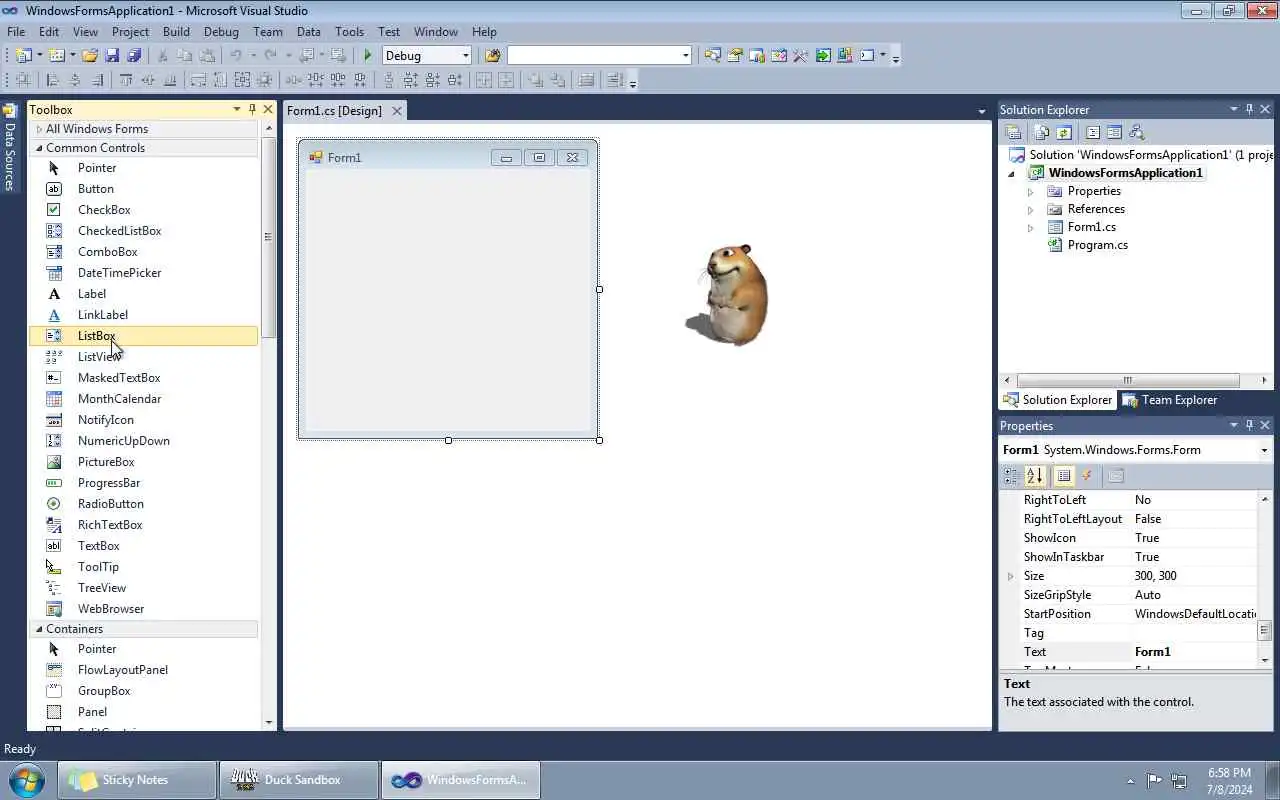Screen dimensions: 1280x800
Task: Open the Tools menu
Action: pyautogui.click(x=349, y=31)
